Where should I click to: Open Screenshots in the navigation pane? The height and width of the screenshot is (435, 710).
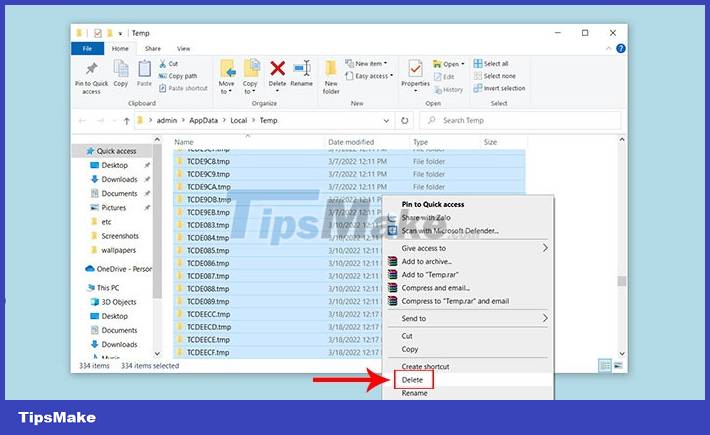pos(120,236)
